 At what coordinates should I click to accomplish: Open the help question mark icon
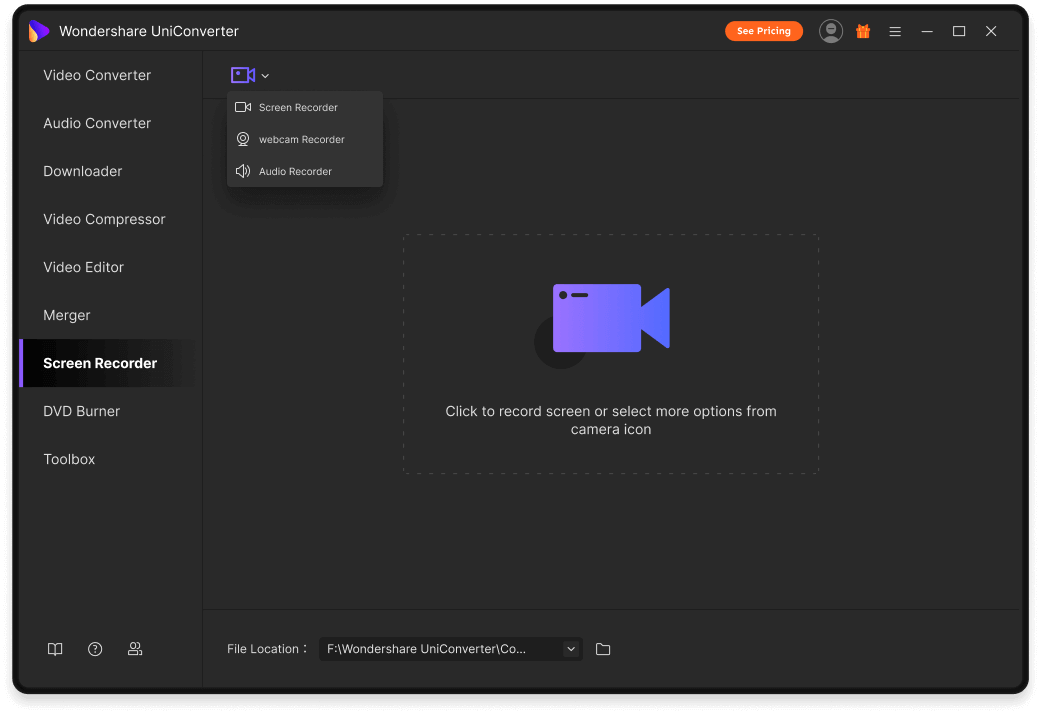click(x=95, y=649)
